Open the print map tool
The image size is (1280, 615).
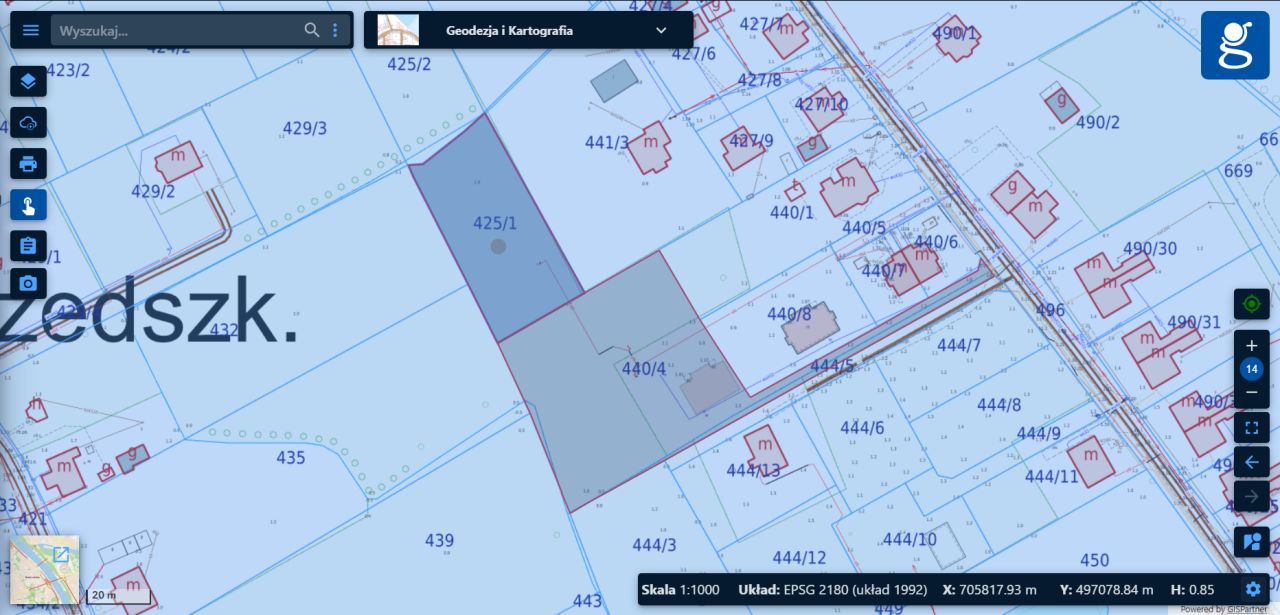(28, 164)
